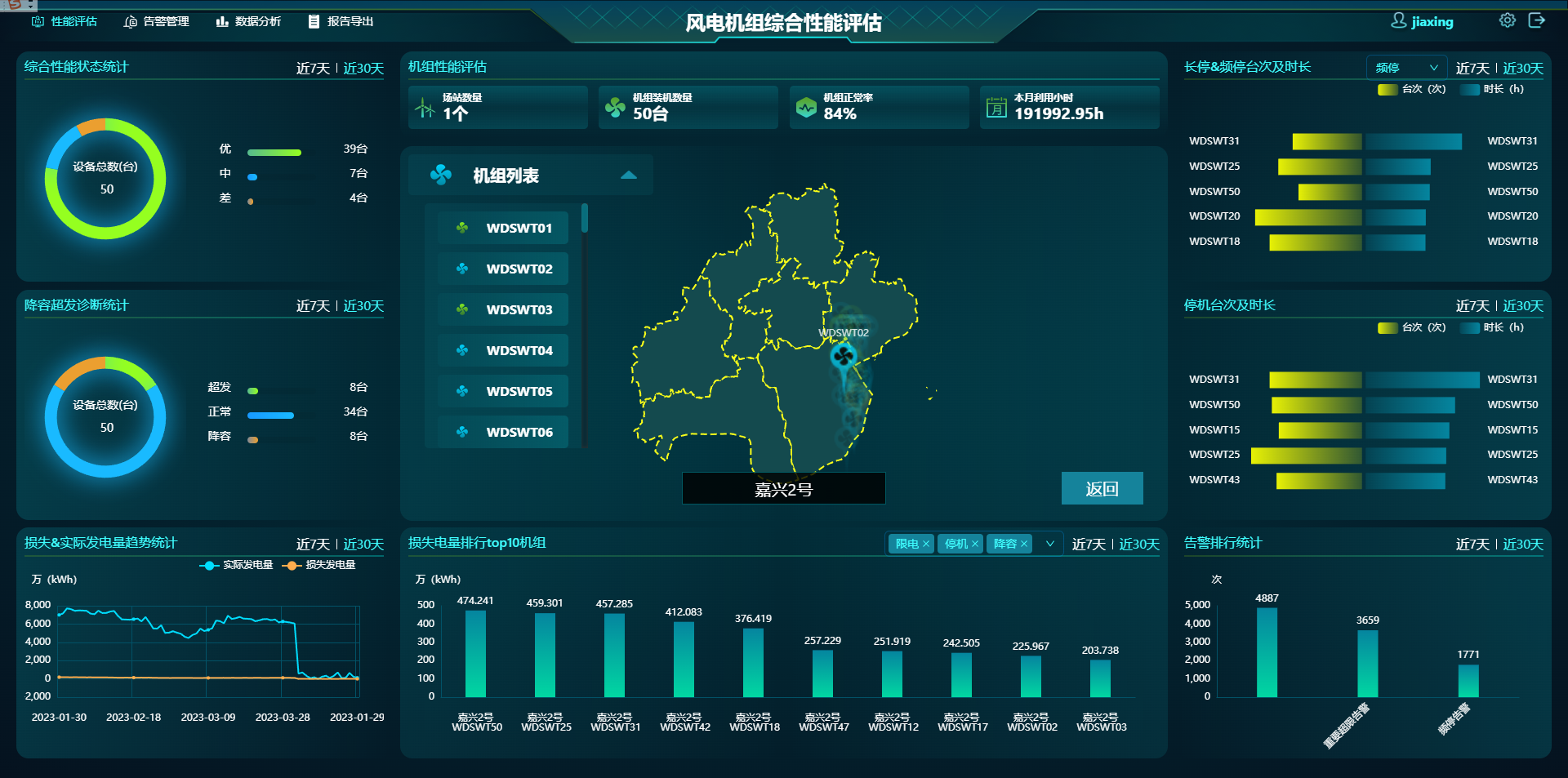Click the shield icon for 机组正常率
Image resolution: width=1568 pixels, height=778 pixels.
(x=806, y=108)
